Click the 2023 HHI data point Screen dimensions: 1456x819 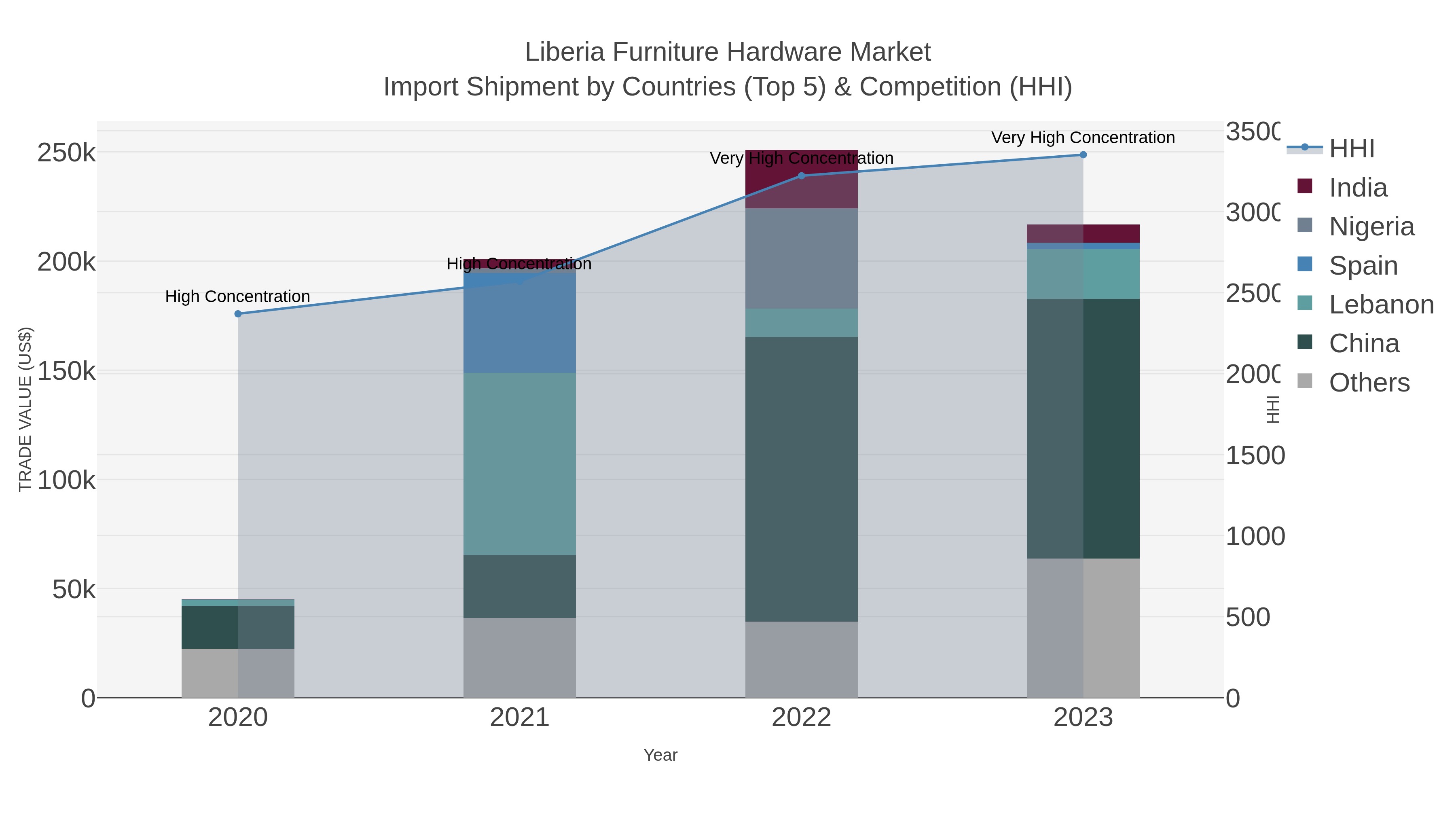pyautogui.click(x=1083, y=155)
